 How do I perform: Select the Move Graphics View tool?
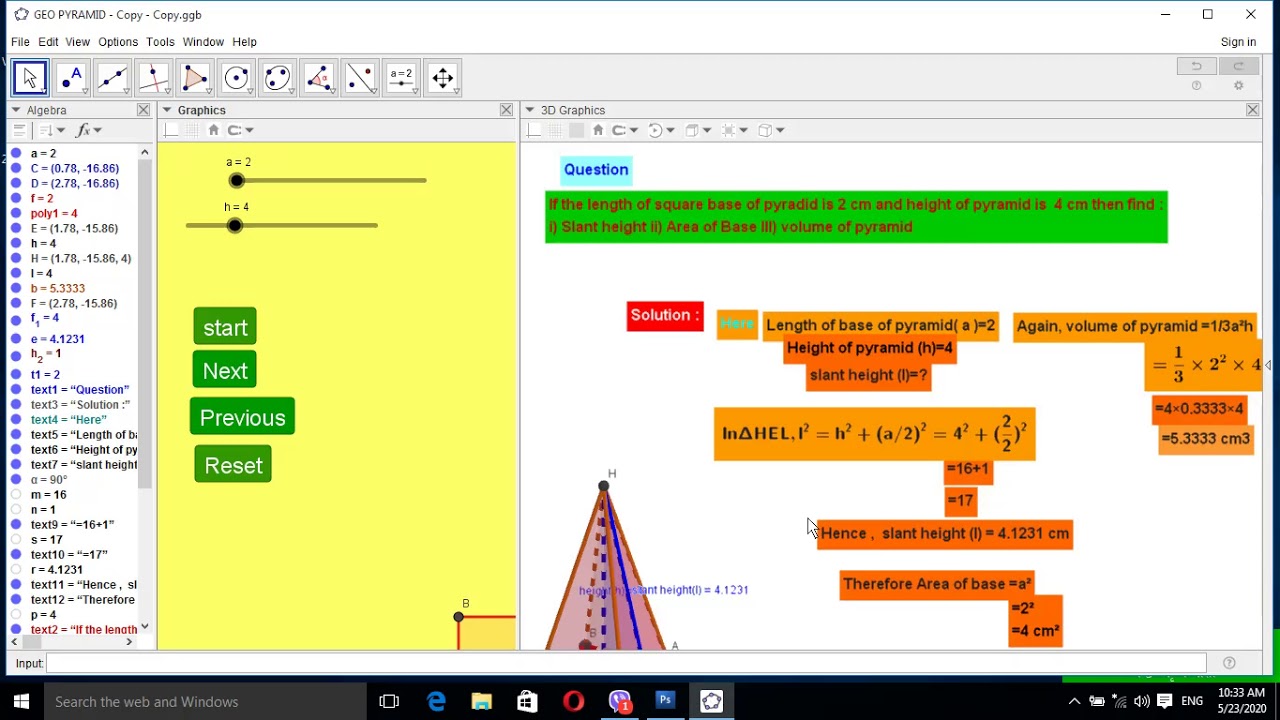tap(443, 78)
